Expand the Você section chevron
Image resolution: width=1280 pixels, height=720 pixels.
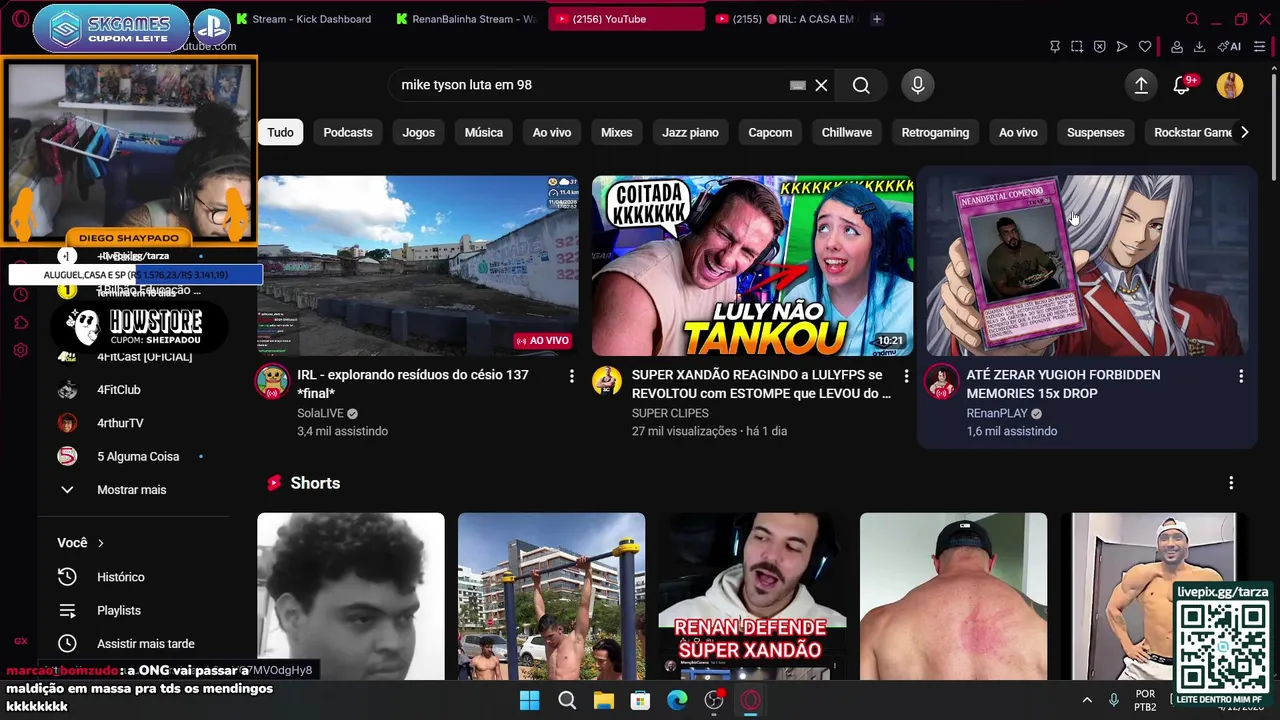click(x=101, y=543)
